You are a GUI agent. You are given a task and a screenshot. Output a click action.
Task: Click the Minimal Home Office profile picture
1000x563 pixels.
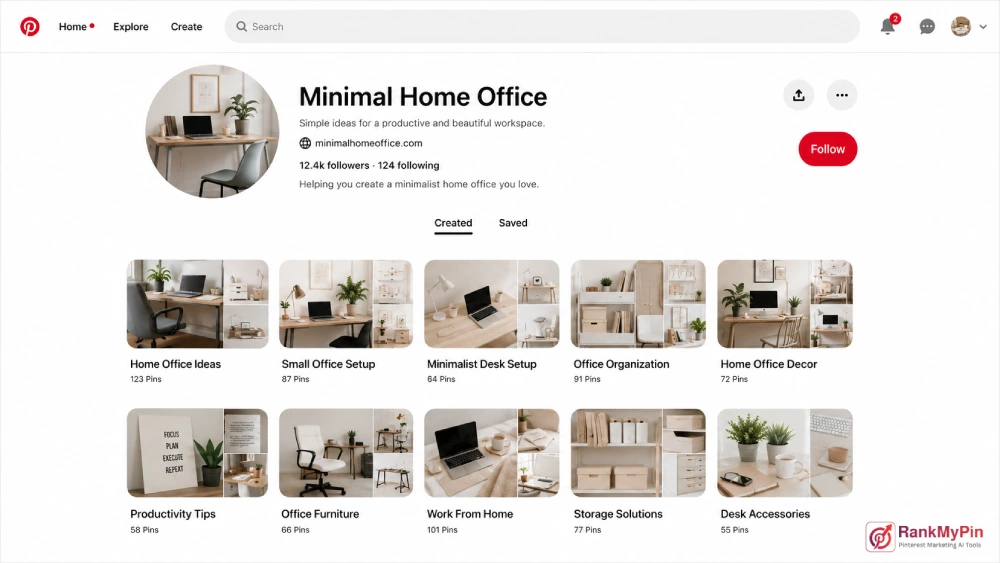pos(212,131)
